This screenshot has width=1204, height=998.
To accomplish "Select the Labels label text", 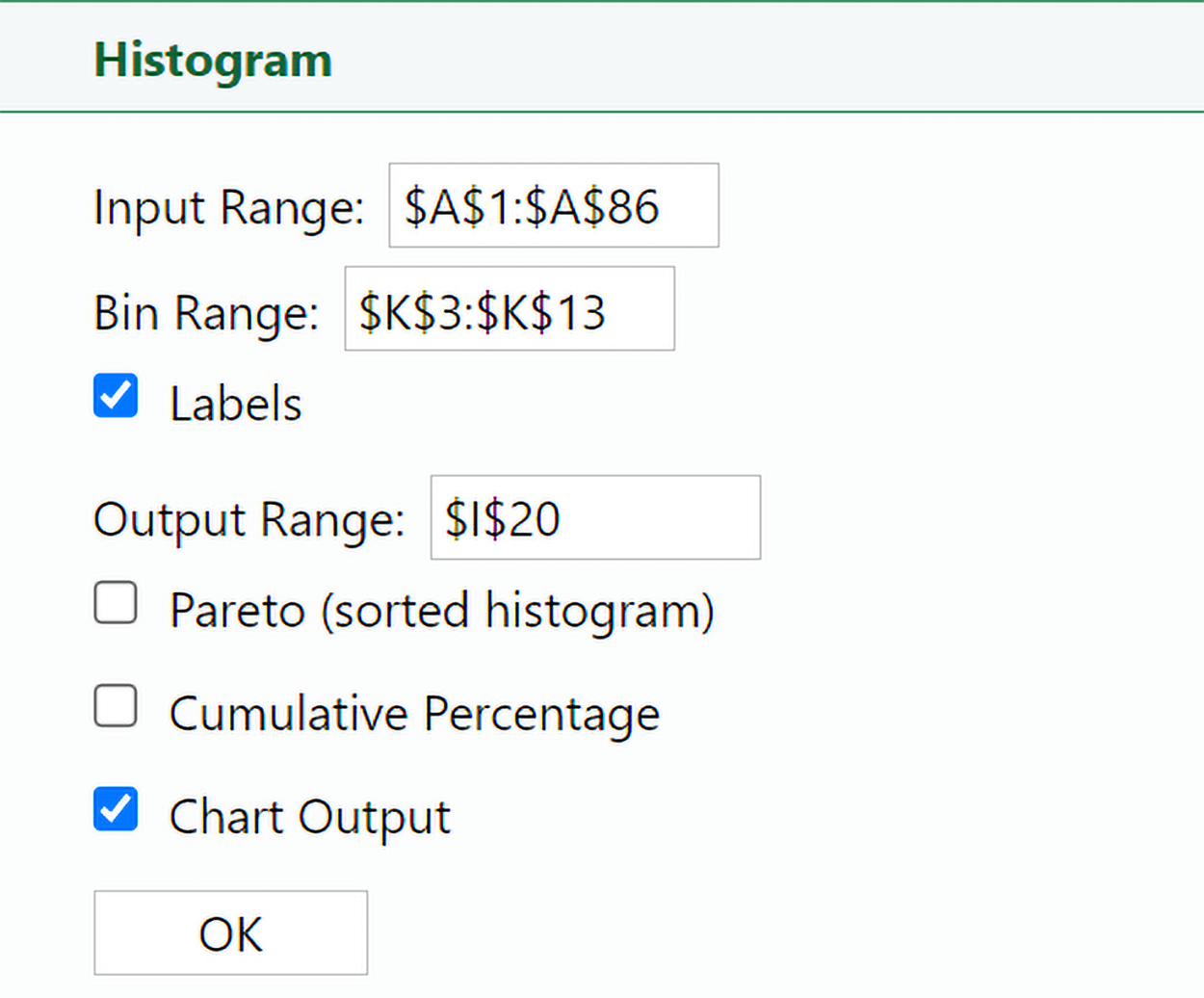I will tap(235, 403).
